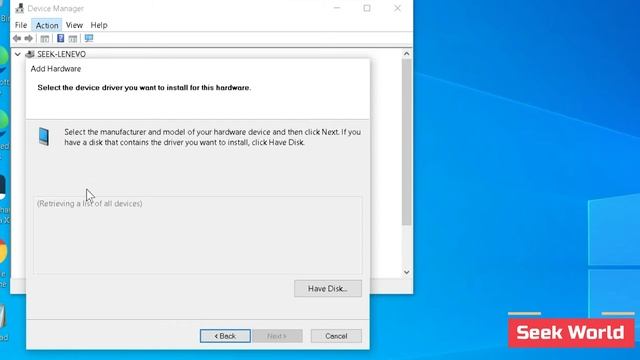Image resolution: width=640 pixels, height=360 pixels.
Task: Click the Device Manager title bar icon
Action: (20, 8)
